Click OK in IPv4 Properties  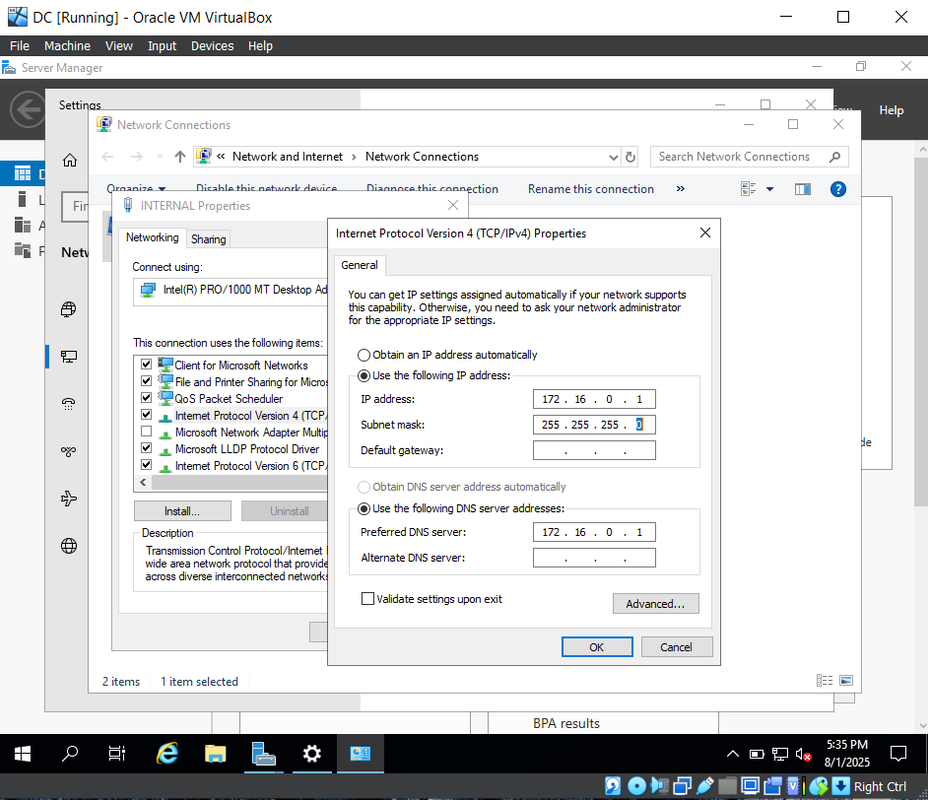click(597, 647)
